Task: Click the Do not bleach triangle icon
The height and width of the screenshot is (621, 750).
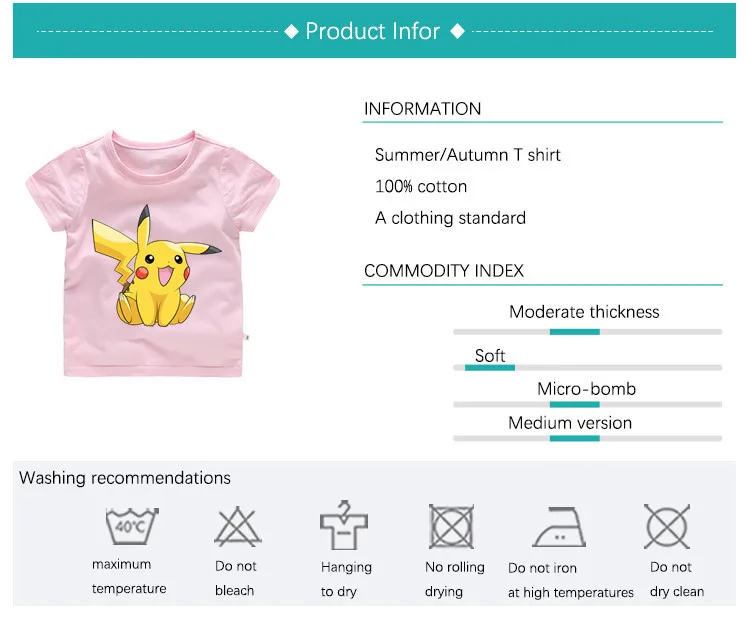Action: click(x=238, y=527)
